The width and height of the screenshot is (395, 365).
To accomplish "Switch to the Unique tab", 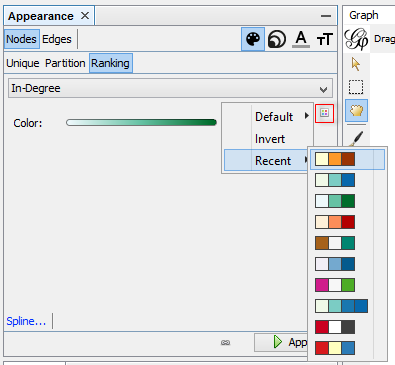I will pos(23,63).
